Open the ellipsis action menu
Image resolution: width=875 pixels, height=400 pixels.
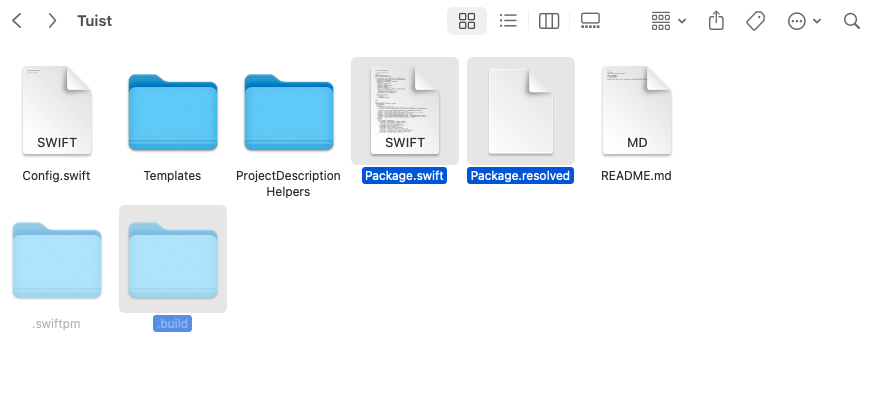[804, 21]
